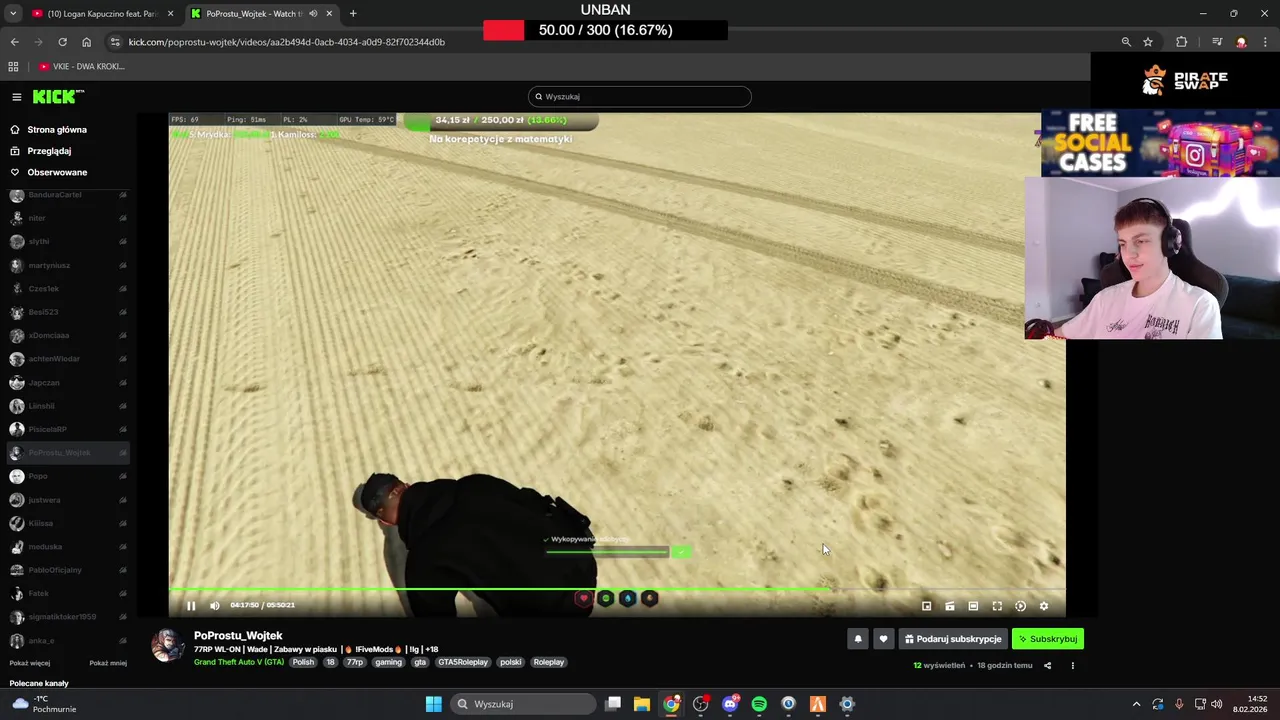Screen dimensions: 1280x720
Task: Collapse the Obserwowane section
Action: tap(57, 172)
